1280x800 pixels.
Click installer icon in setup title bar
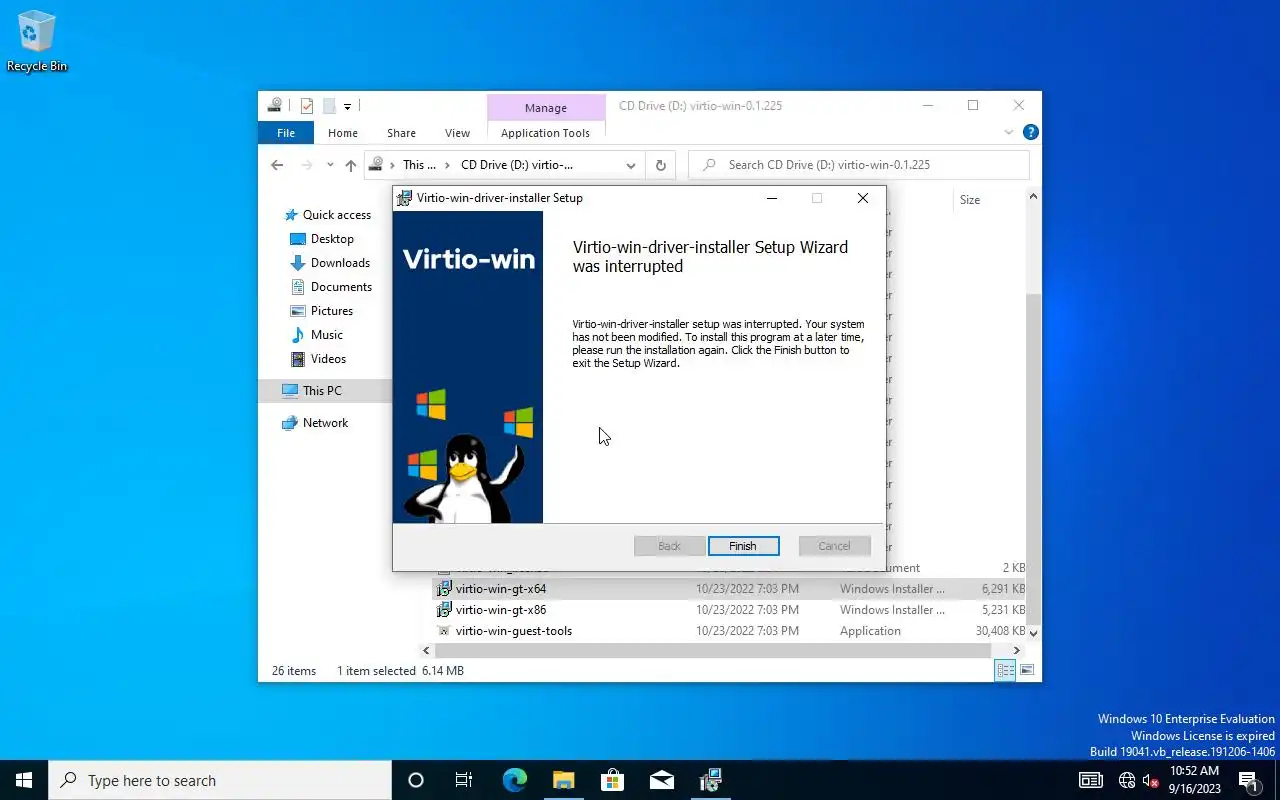point(404,198)
